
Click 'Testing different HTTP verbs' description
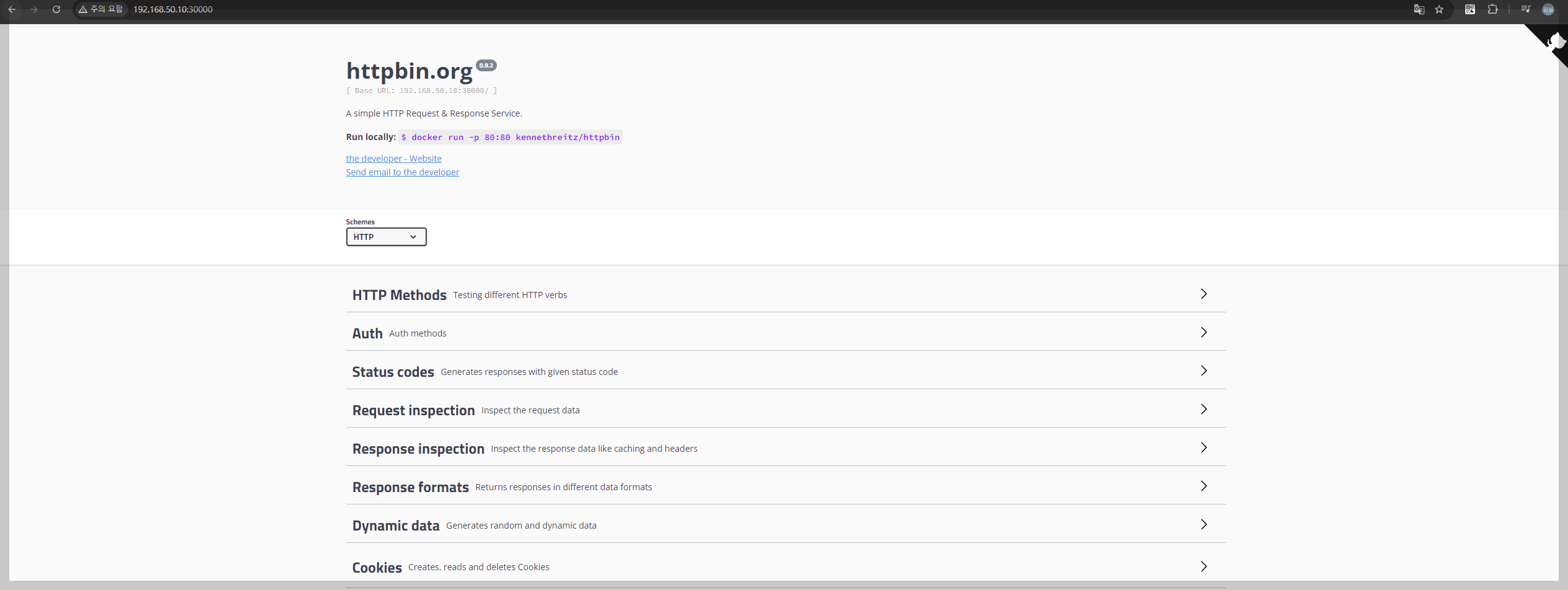pyautogui.click(x=510, y=295)
